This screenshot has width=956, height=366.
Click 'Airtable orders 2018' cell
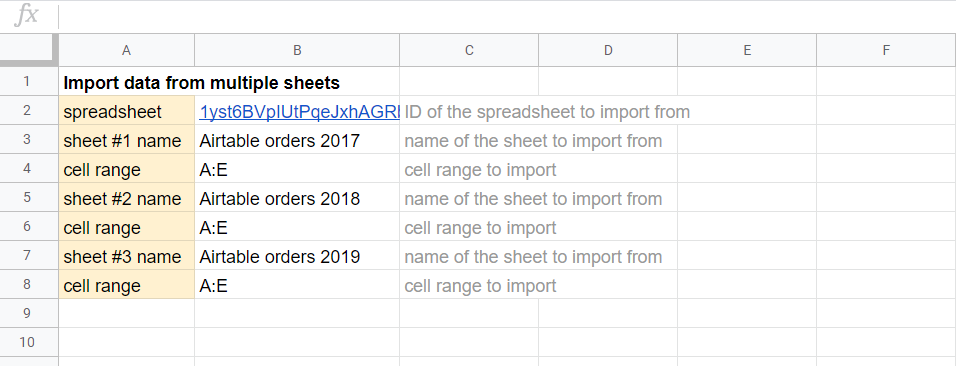297,198
